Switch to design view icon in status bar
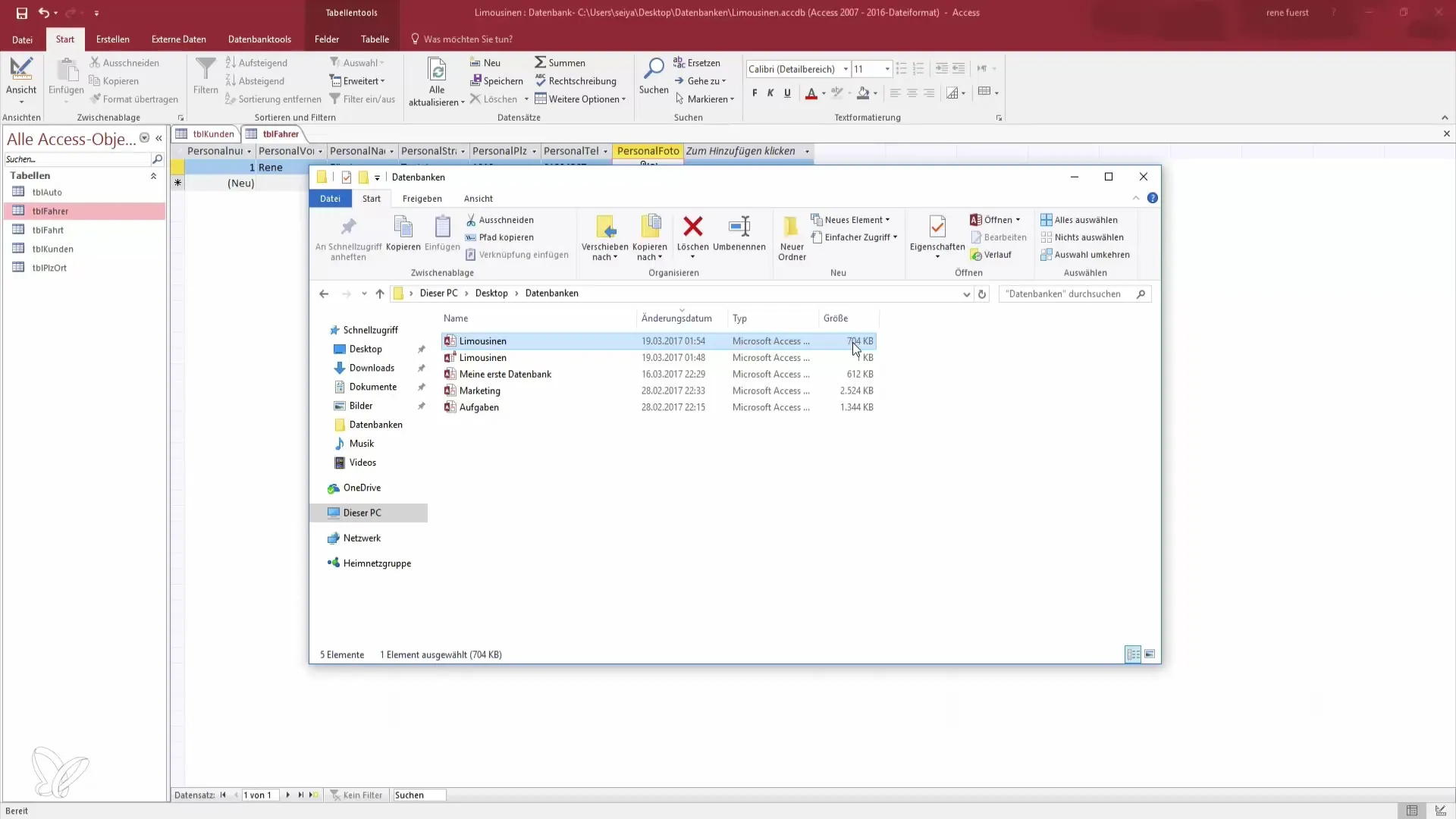This screenshot has height=819, width=1456. 1441,811
